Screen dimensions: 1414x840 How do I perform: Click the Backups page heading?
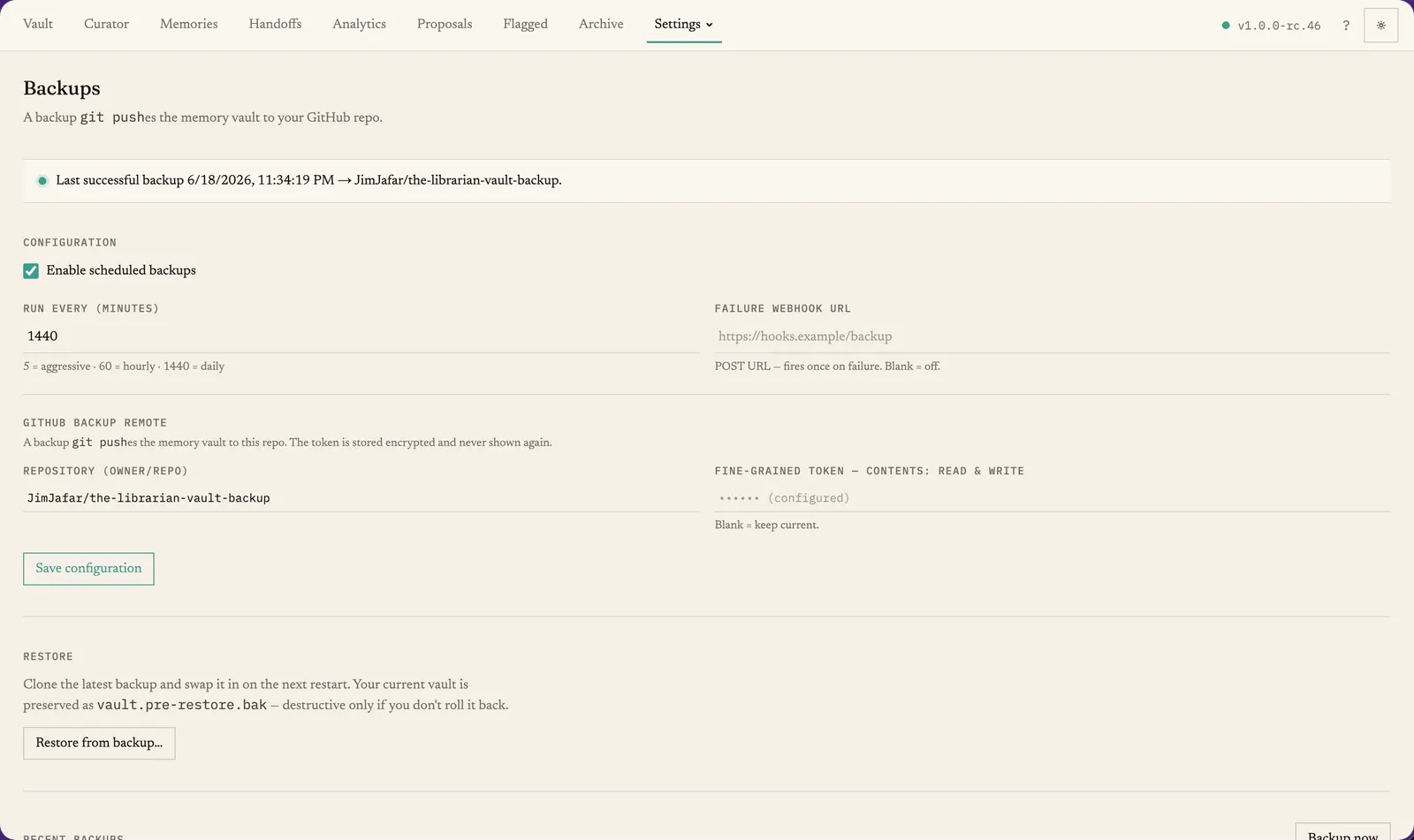point(62,88)
